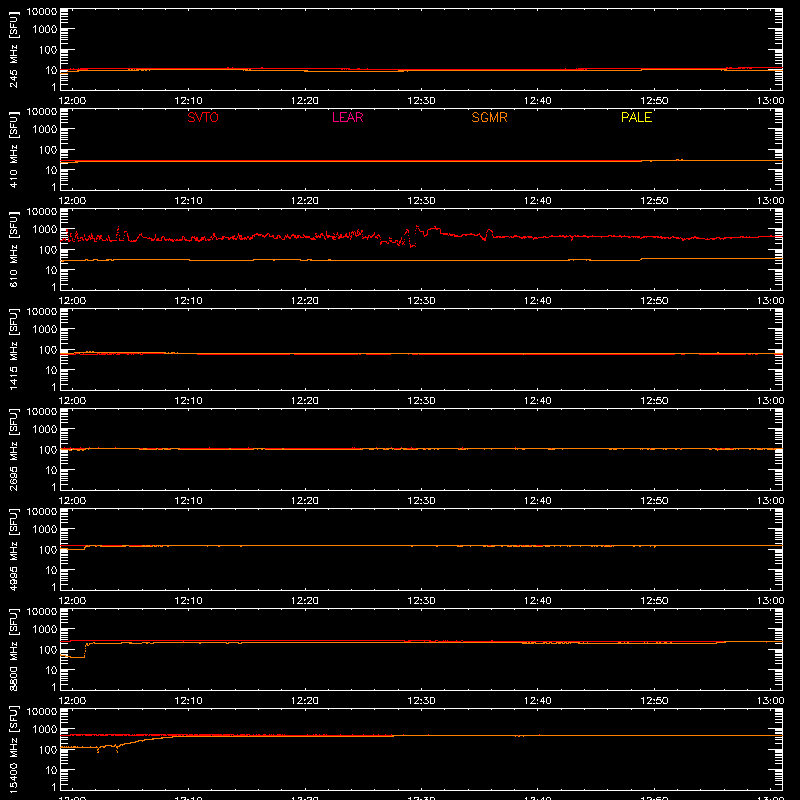Click the 100 tick label on 1415 MHz axis
Viewport: 800px width, 800px height.
coord(48,350)
